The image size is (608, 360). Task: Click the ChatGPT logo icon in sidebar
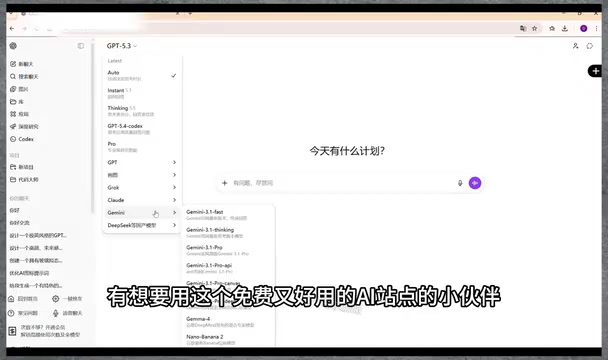(13, 46)
